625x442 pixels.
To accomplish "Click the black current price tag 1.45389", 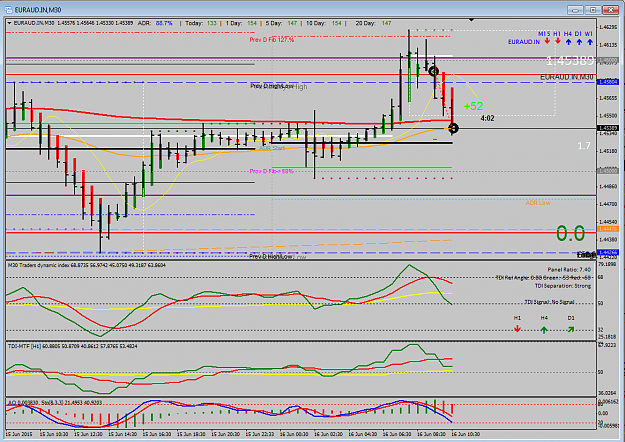I will (608, 128).
